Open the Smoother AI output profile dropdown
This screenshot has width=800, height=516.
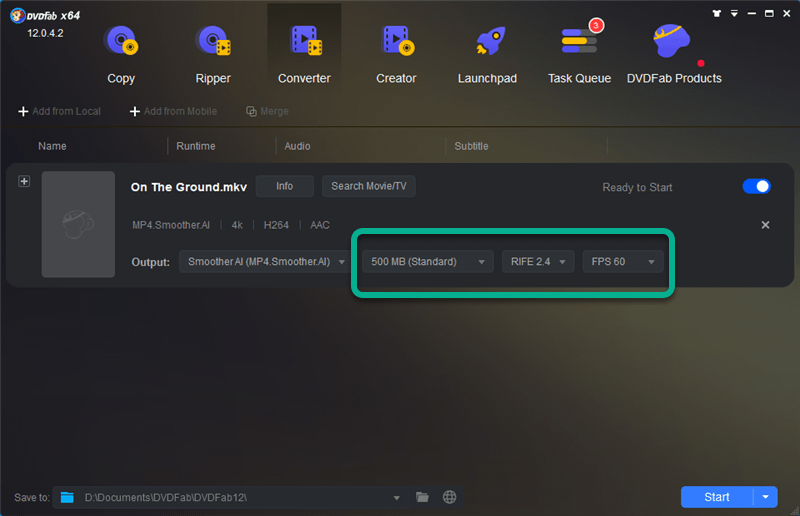[263, 262]
